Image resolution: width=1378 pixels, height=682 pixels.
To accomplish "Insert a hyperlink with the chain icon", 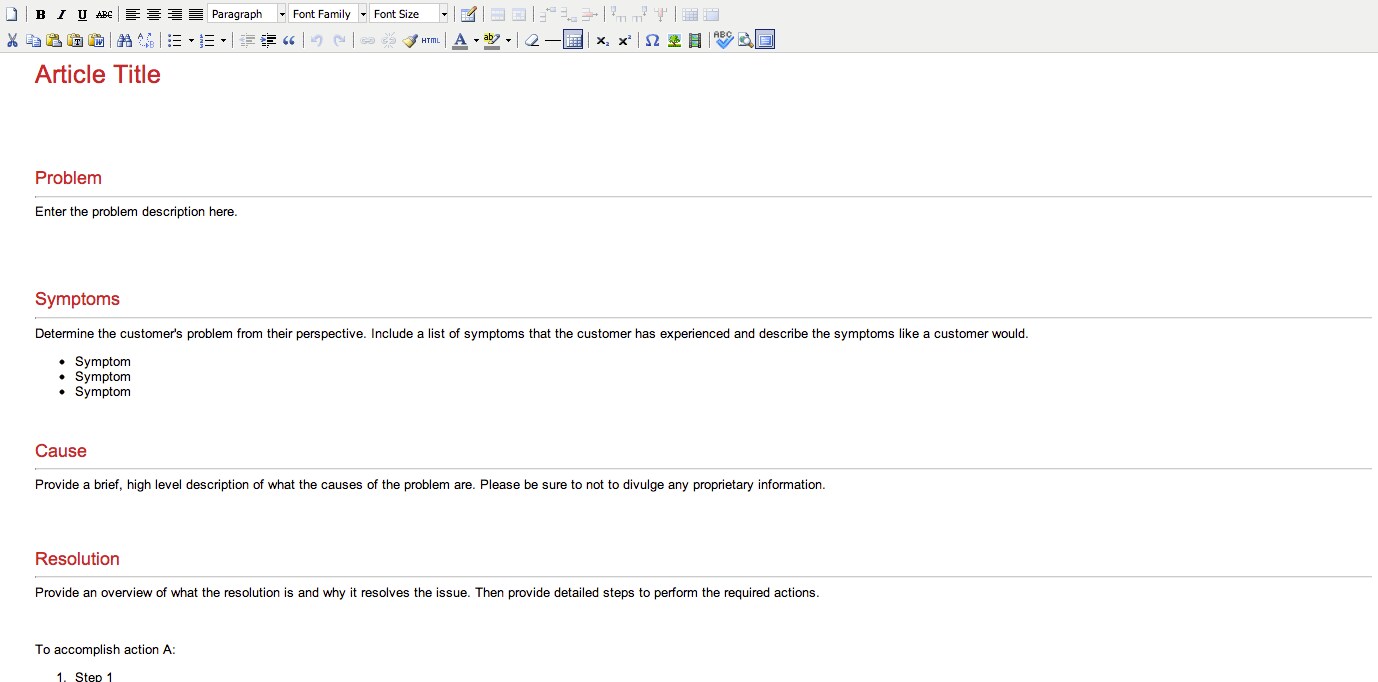I will pyautogui.click(x=367, y=40).
